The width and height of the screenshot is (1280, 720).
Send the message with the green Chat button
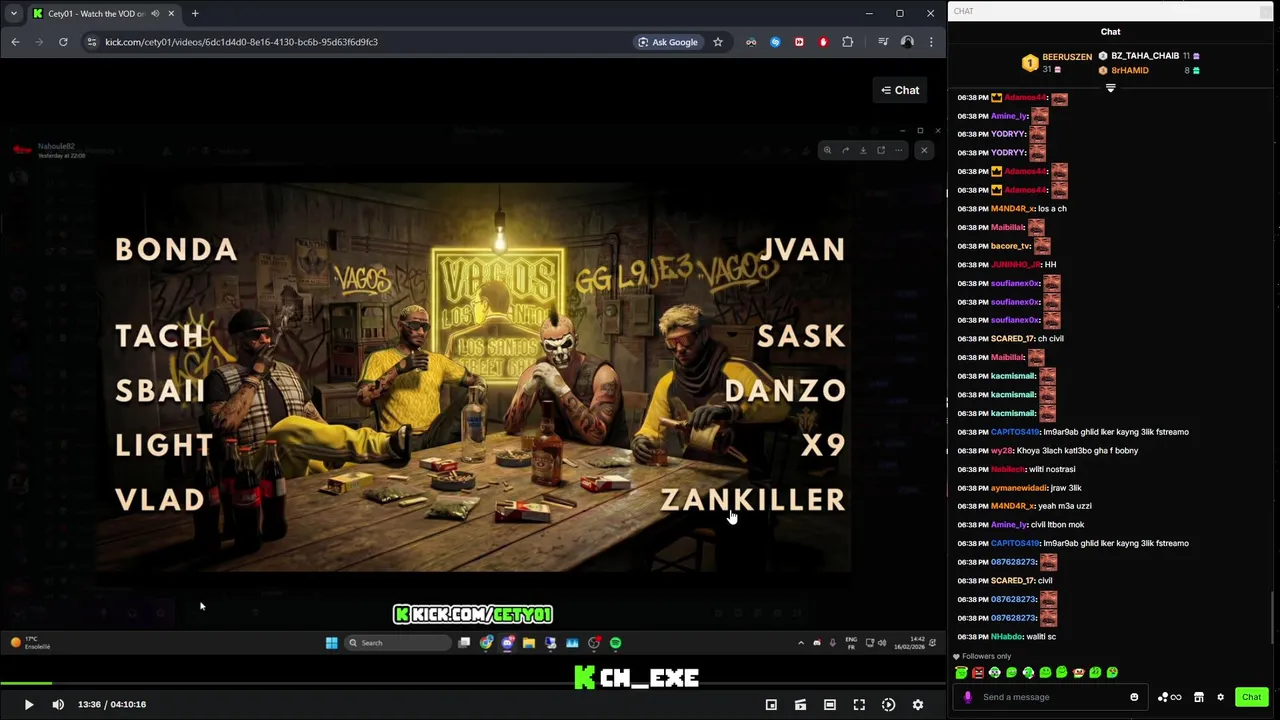tap(1251, 697)
